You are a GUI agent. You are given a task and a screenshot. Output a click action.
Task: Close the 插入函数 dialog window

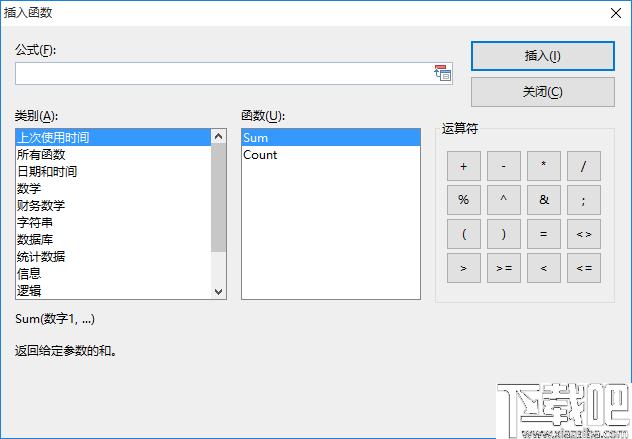coord(613,13)
